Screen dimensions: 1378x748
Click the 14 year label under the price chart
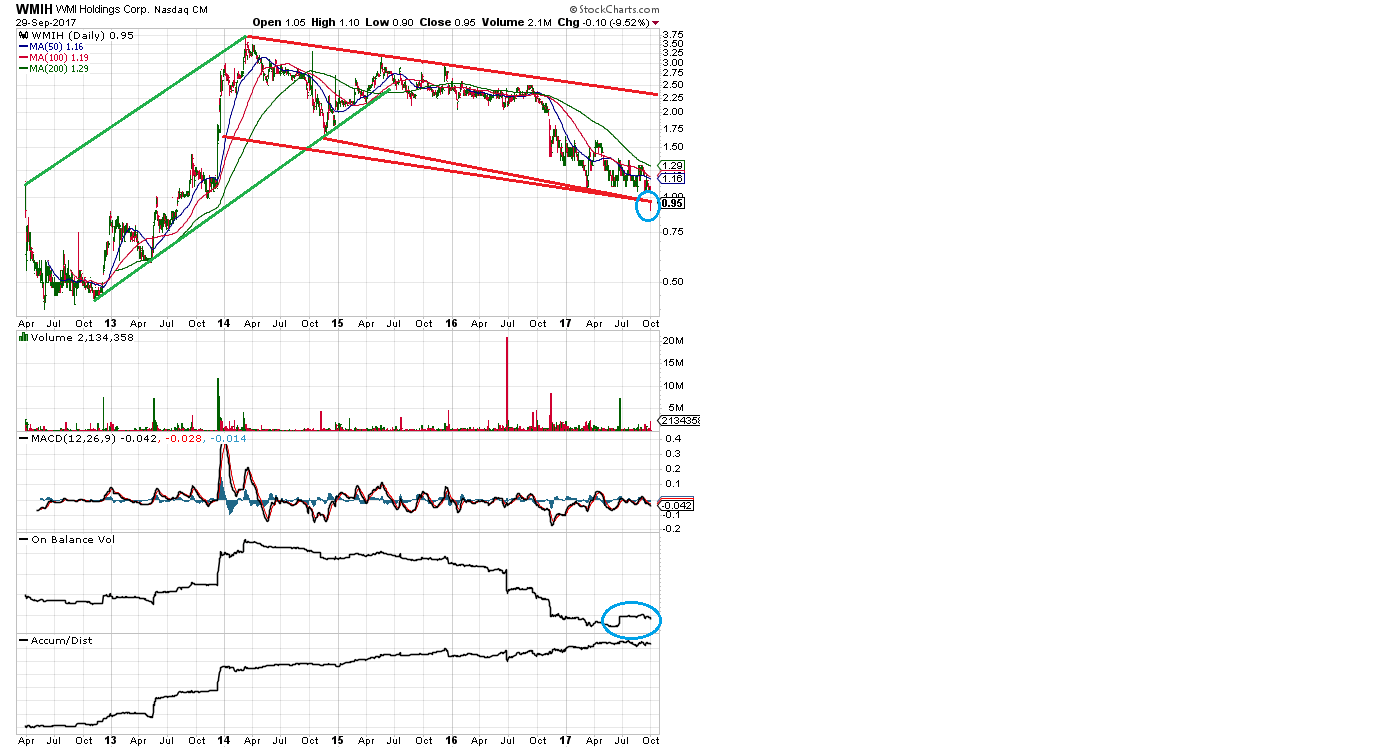(x=223, y=324)
